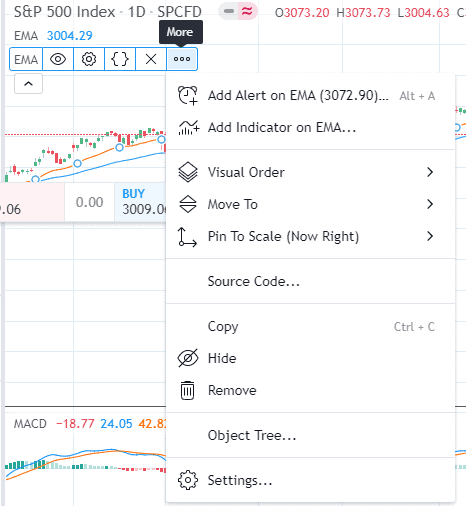466x506 pixels.
Task: Click the crossed-eye Hide icon
Action: 188,358
